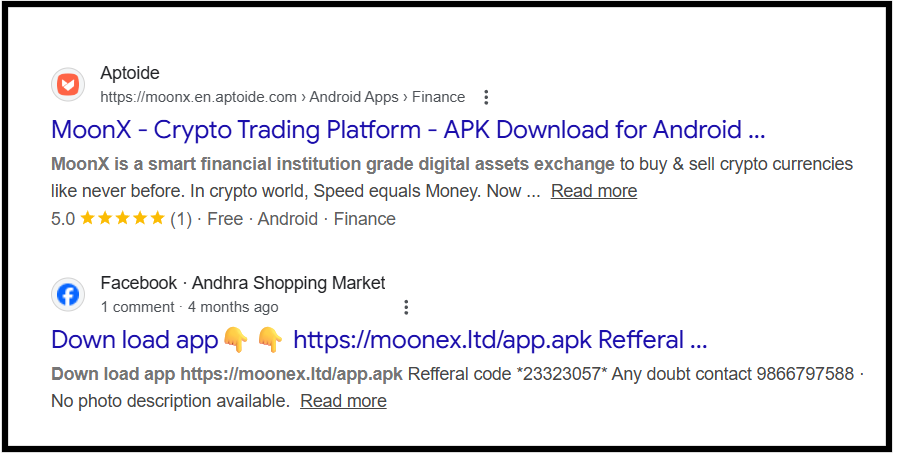Expand "Read more" on the Aptoide snippet

click(x=593, y=191)
